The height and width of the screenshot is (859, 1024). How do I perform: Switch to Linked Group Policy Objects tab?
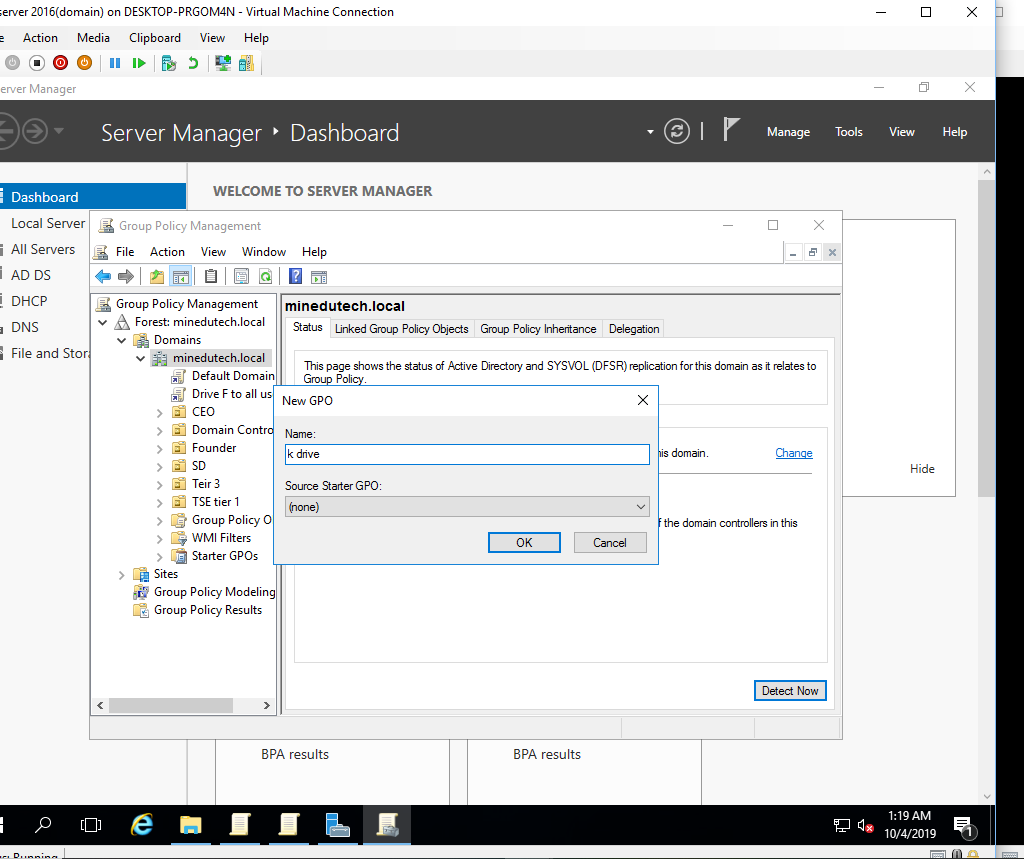(x=401, y=328)
